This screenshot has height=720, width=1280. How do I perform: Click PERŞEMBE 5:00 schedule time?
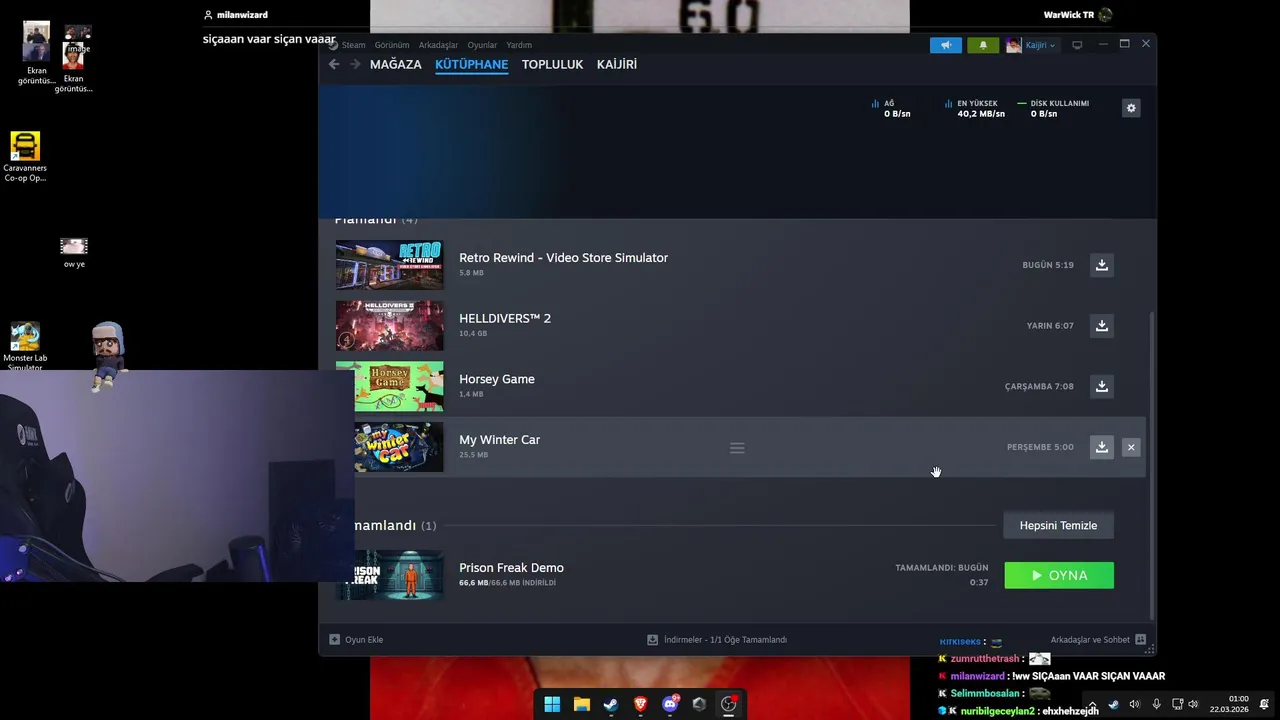[1040, 447]
